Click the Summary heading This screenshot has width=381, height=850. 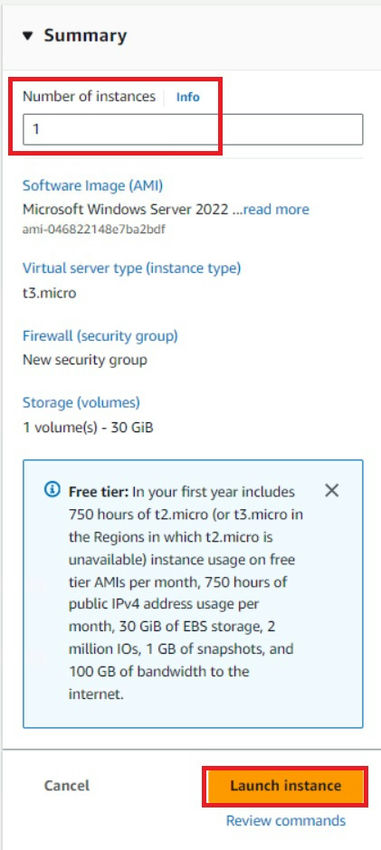[x=85, y=36]
